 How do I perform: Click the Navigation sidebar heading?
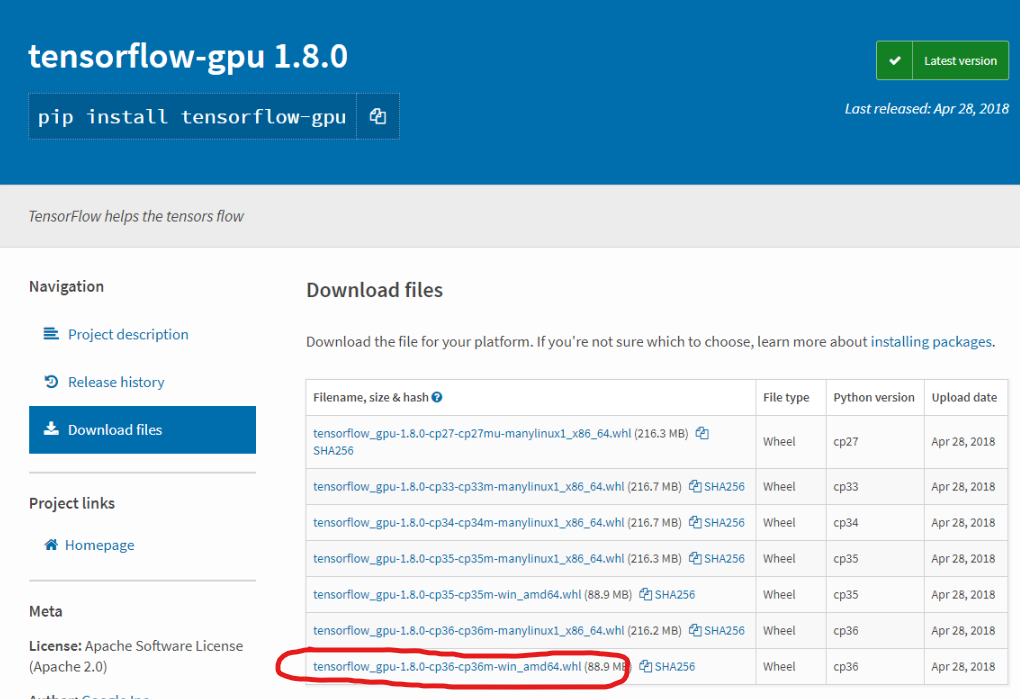[66, 287]
